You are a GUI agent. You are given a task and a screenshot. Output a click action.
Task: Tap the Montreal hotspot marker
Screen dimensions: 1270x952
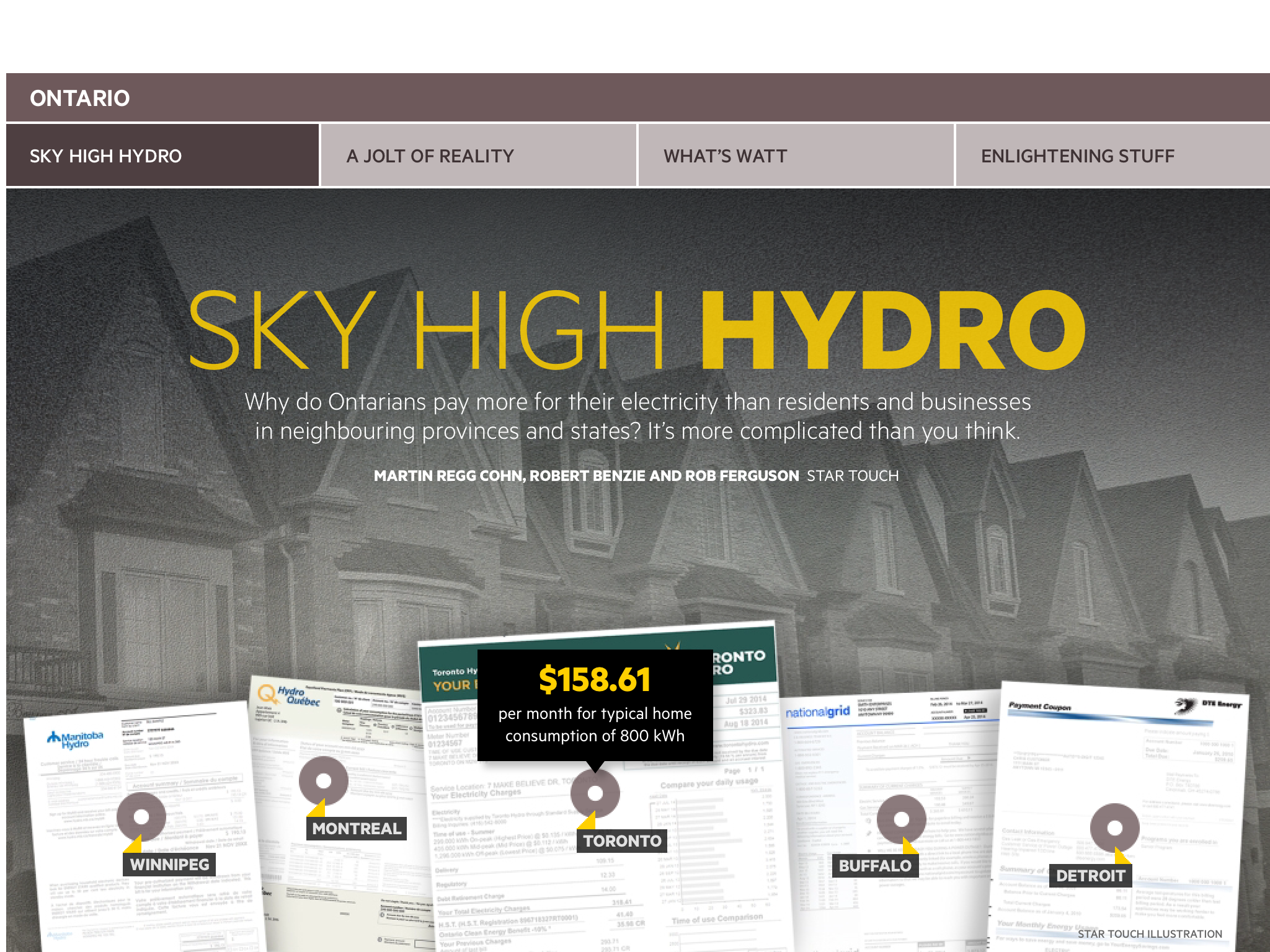pyautogui.click(x=324, y=781)
